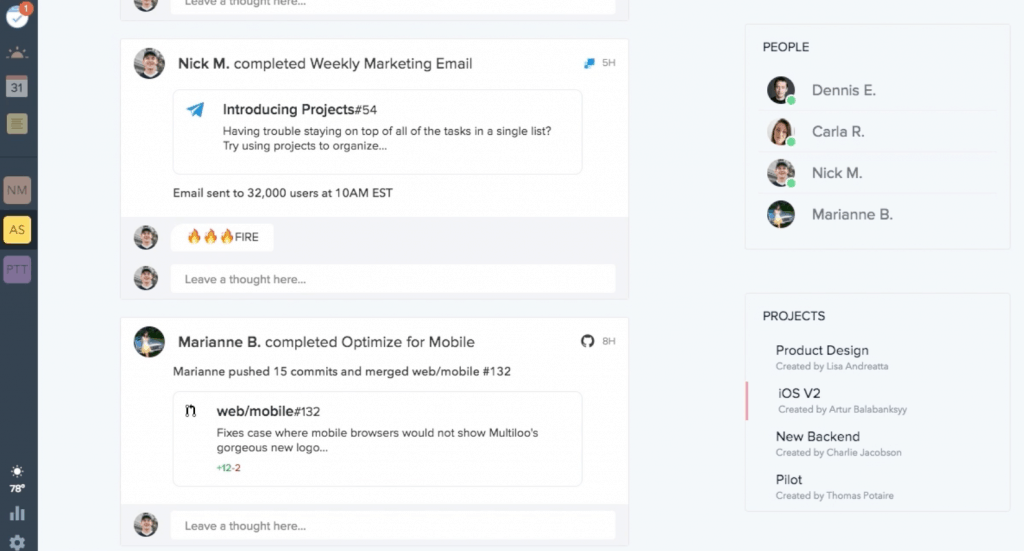Open the bar chart analytics icon
1024x551 pixels.
click(x=17, y=513)
